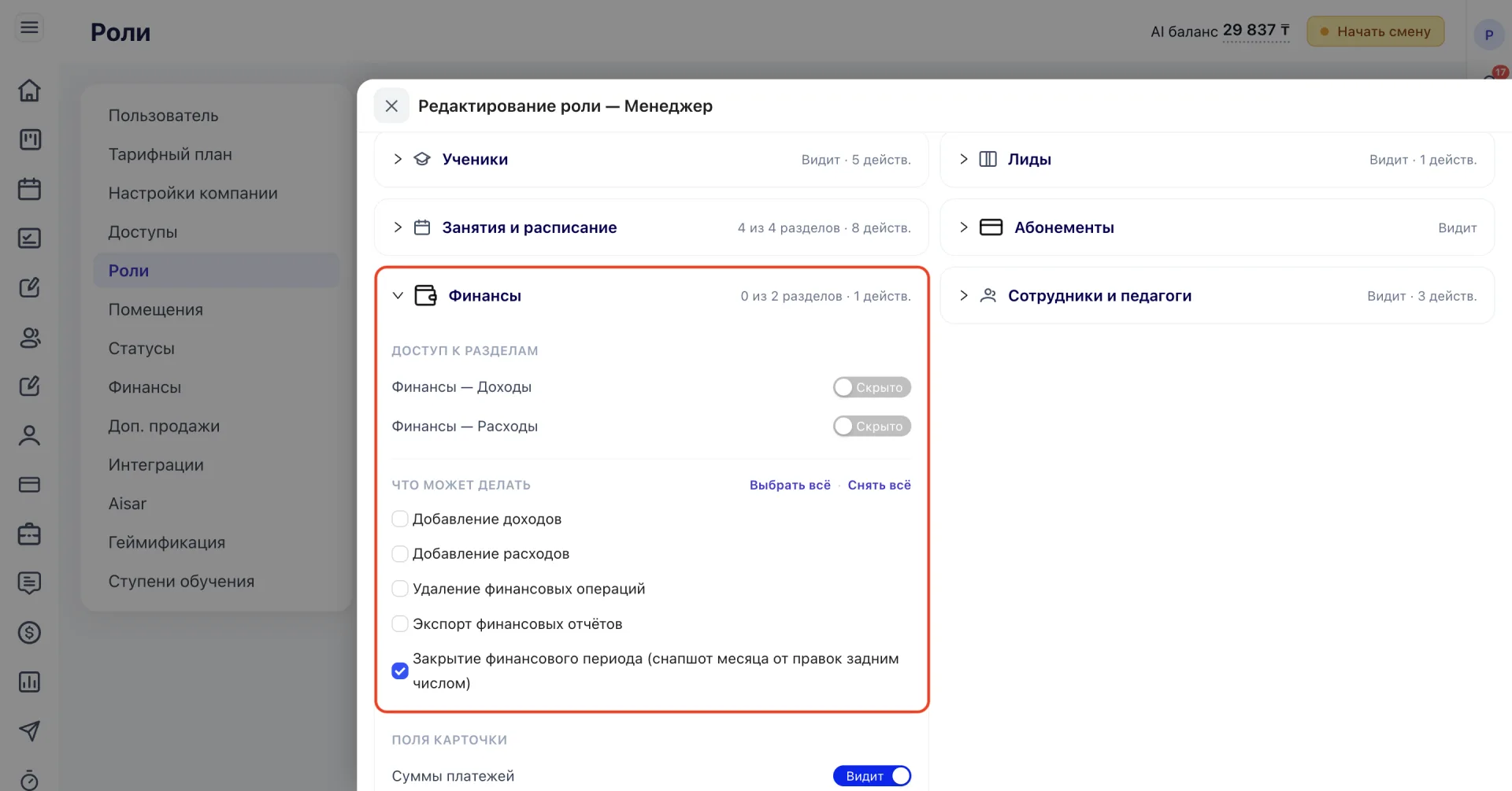Expand Сотрудники и педагоги section chevron

point(963,296)
